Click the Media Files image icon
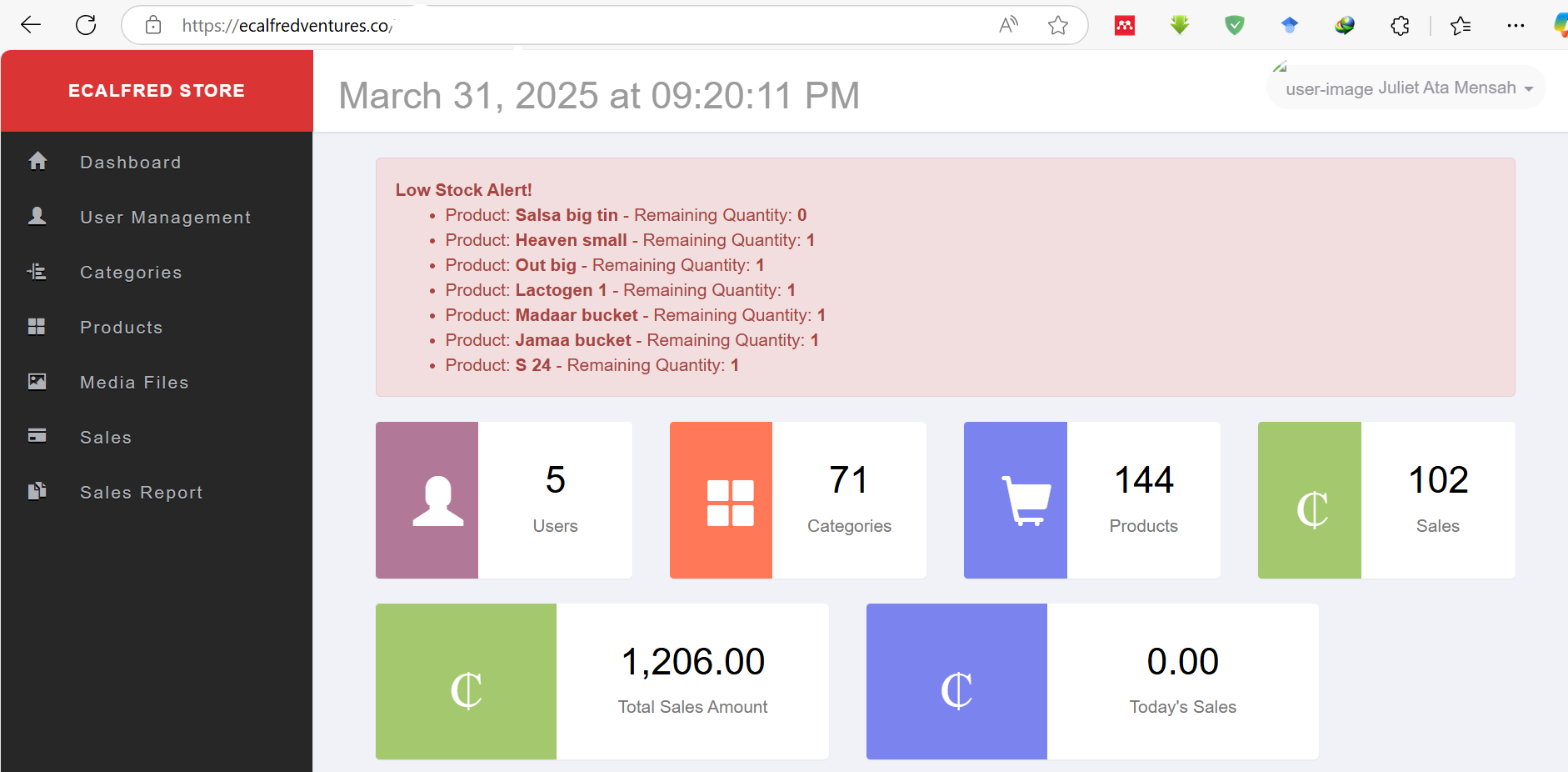 37,381
